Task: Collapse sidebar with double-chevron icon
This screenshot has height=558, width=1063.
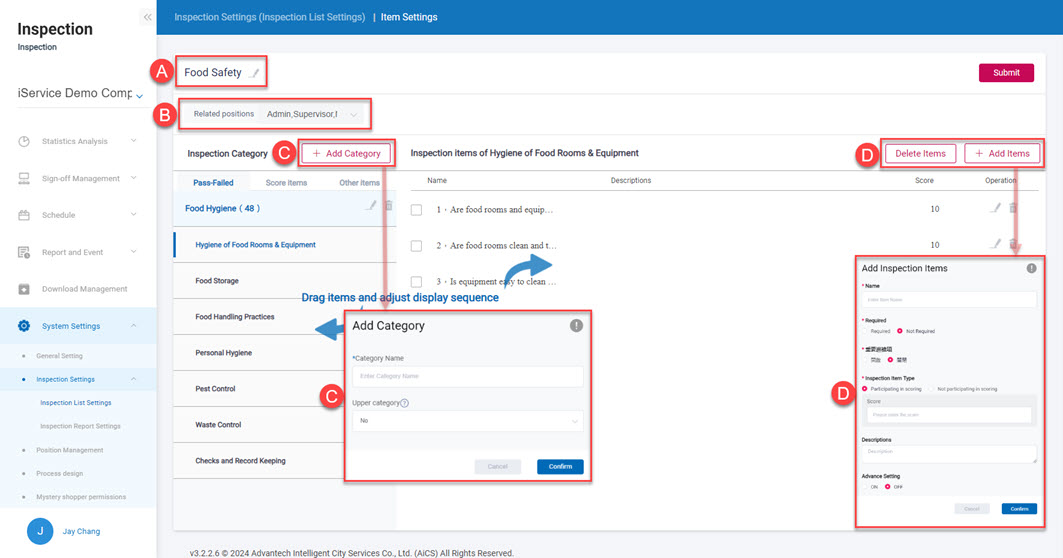Action: coord(147,17)
